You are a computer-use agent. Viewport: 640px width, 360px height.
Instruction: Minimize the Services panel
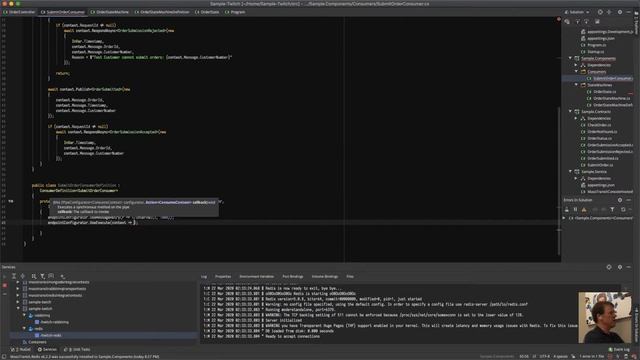[x=629, y=267]
